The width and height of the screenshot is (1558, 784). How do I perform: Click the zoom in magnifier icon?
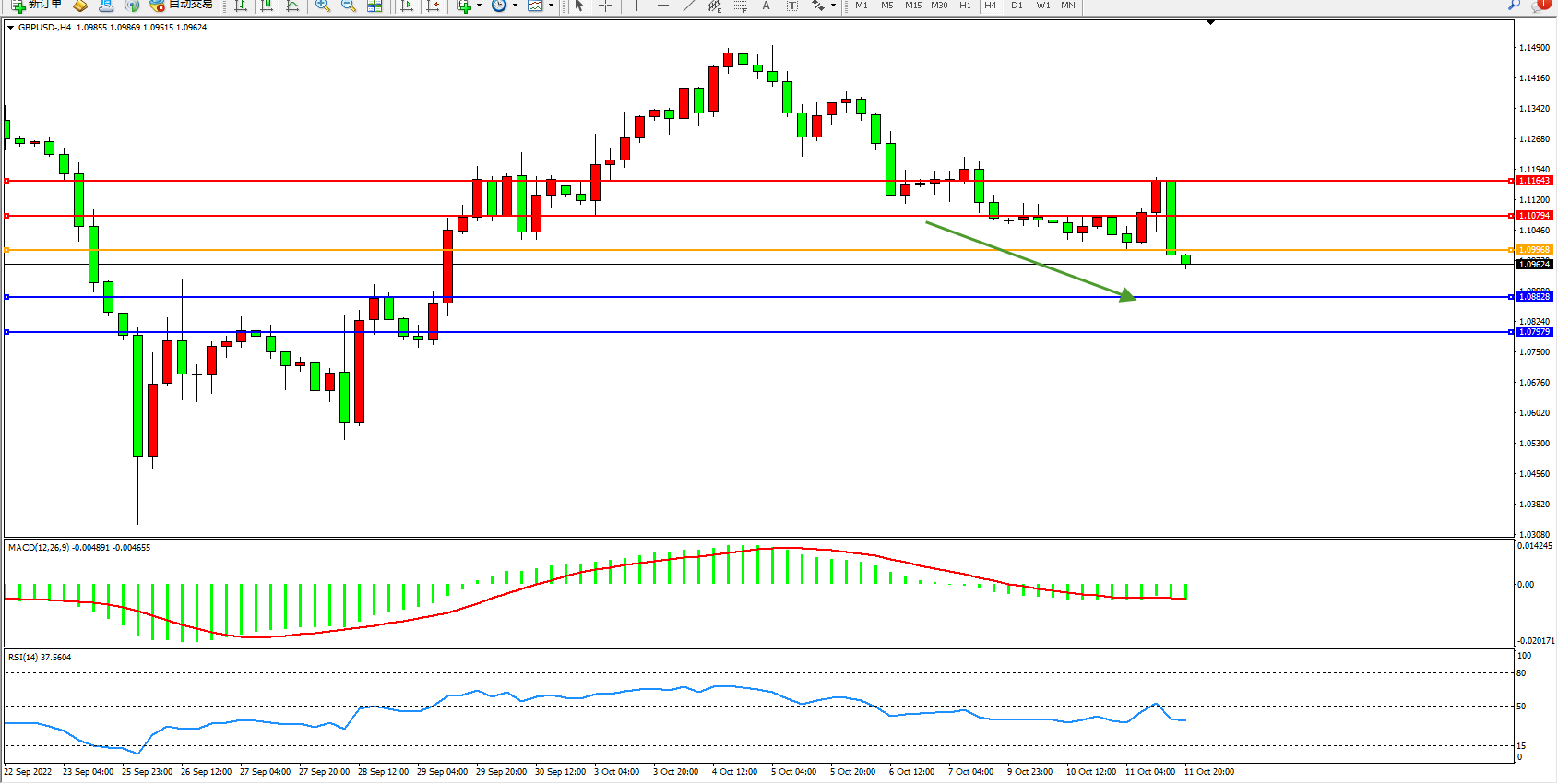click(x=322, y=6)
